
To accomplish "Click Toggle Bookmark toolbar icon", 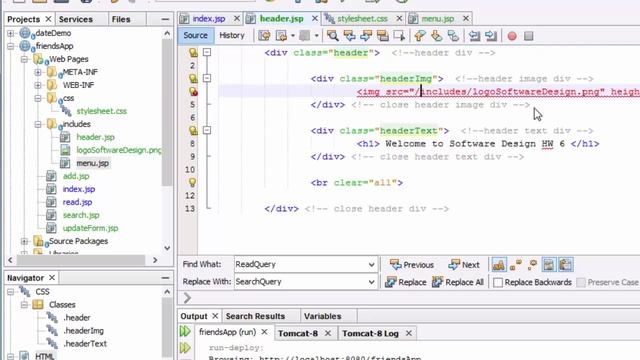I will [453, 36].
